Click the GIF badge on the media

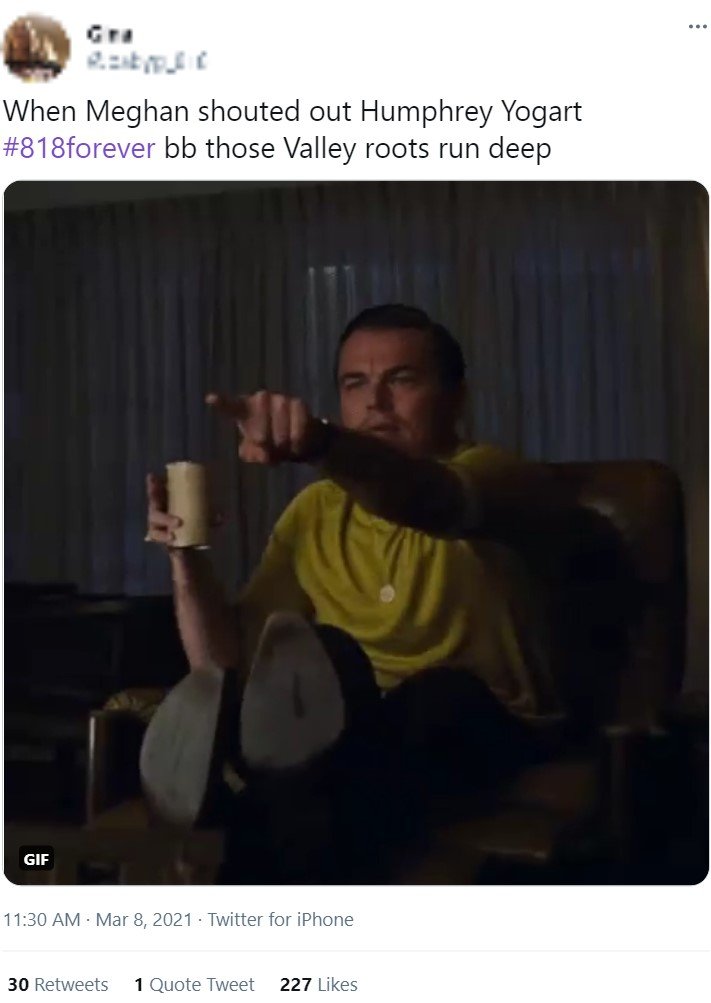[36, 858]
